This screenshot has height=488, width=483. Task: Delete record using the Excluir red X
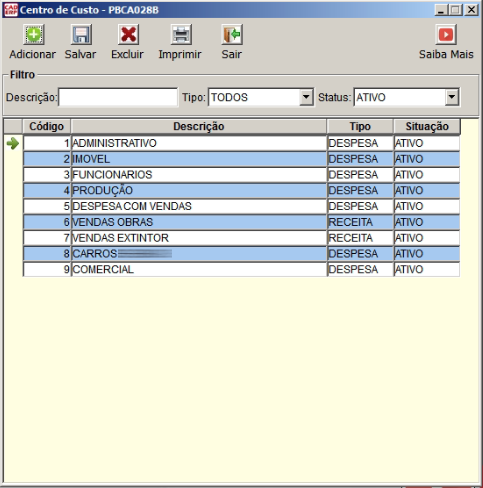[x=128, y=34]
